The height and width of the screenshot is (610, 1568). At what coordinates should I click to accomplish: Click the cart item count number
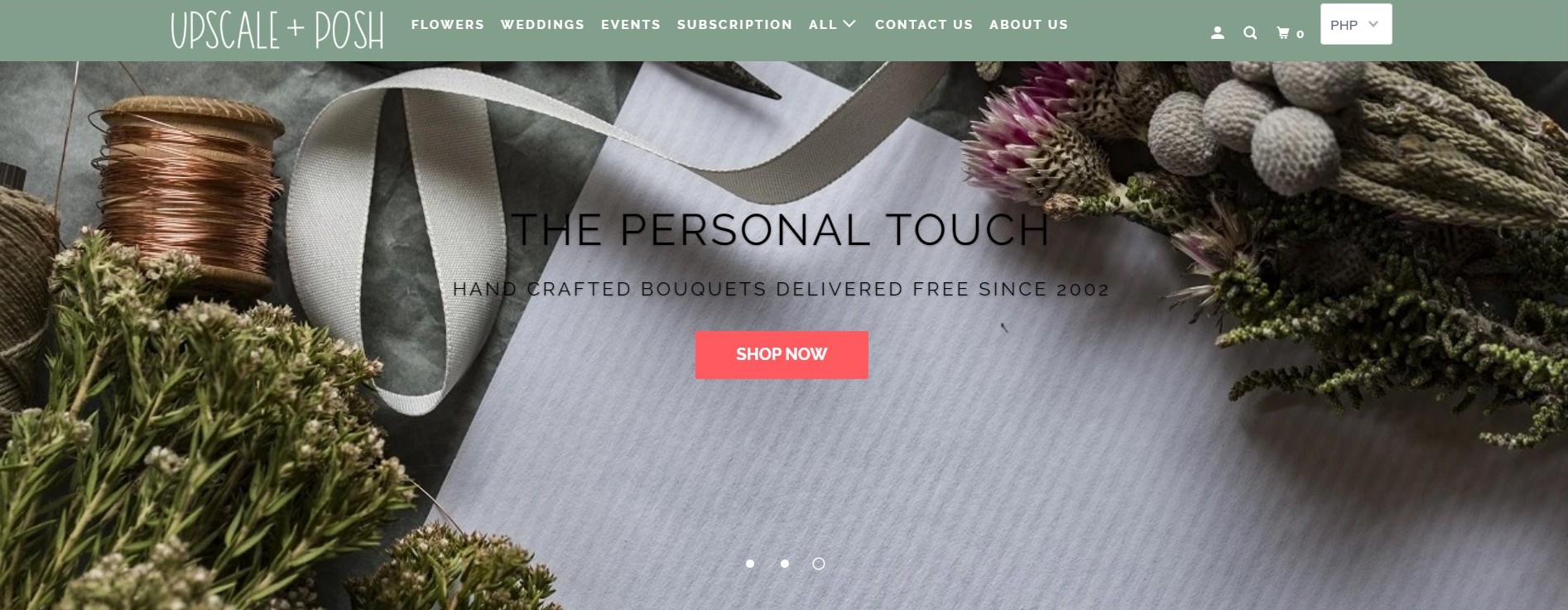(x=1300, y=34)
